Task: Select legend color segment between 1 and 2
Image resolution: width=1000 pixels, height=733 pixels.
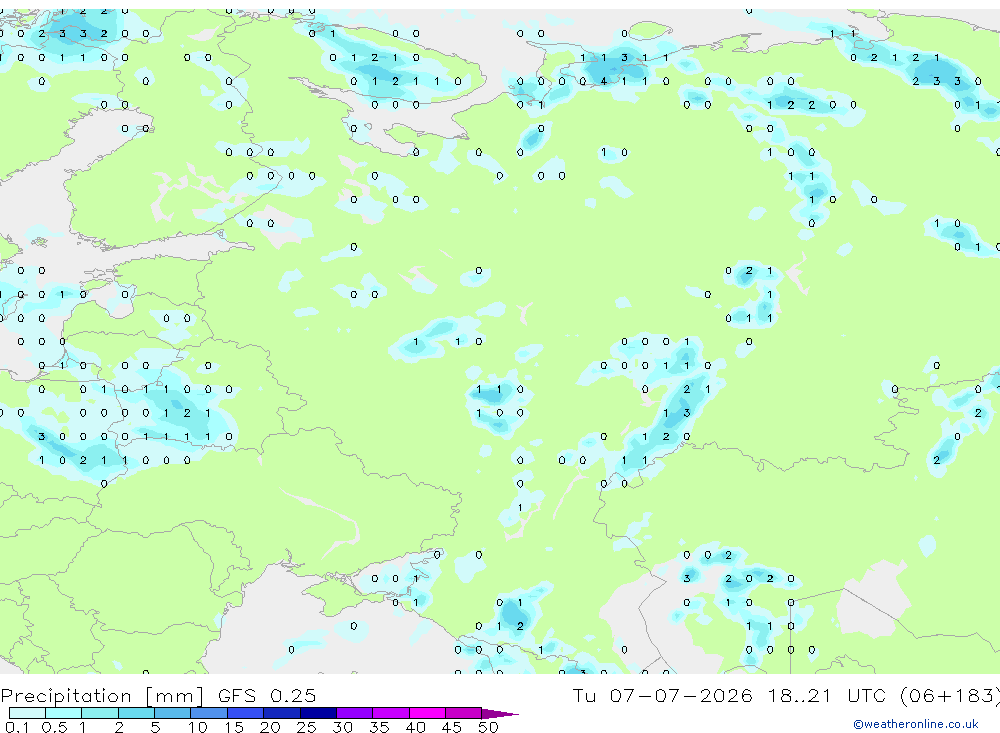Action: [x=99, y=713]
